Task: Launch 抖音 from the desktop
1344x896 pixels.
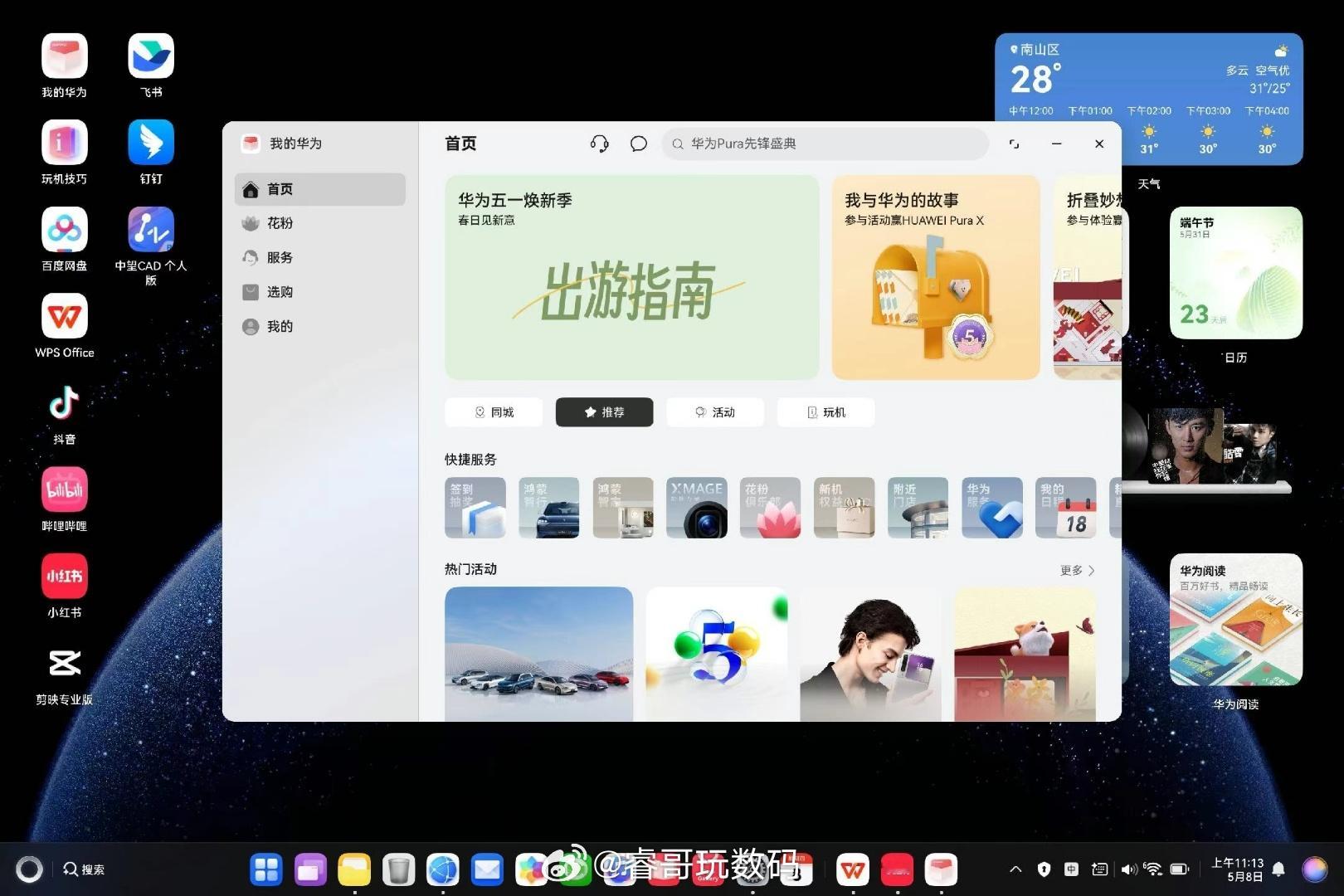Action: pyautogui.click(x=65, y=412)
